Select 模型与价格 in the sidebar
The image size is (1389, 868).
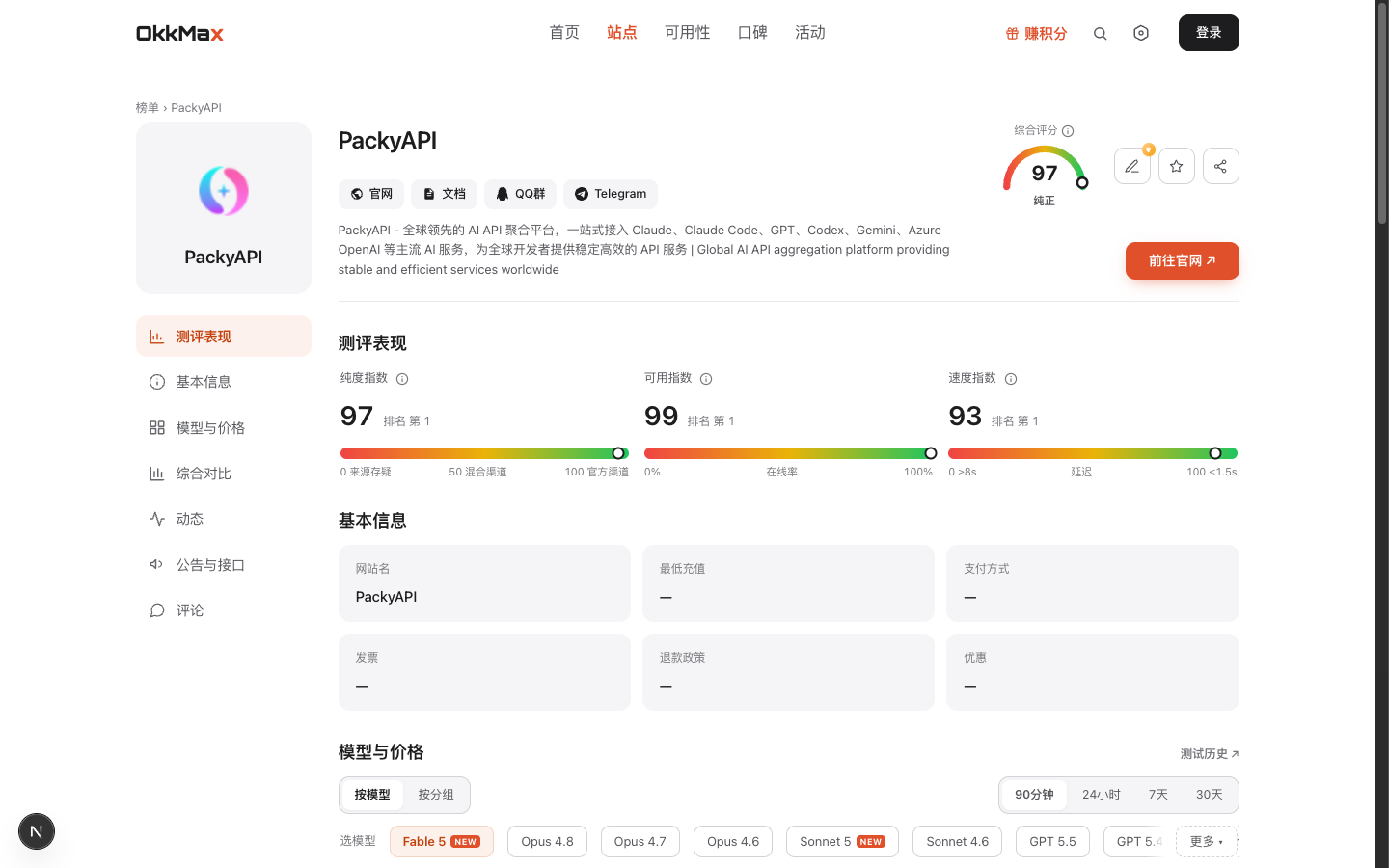click(x=224, y=427)
